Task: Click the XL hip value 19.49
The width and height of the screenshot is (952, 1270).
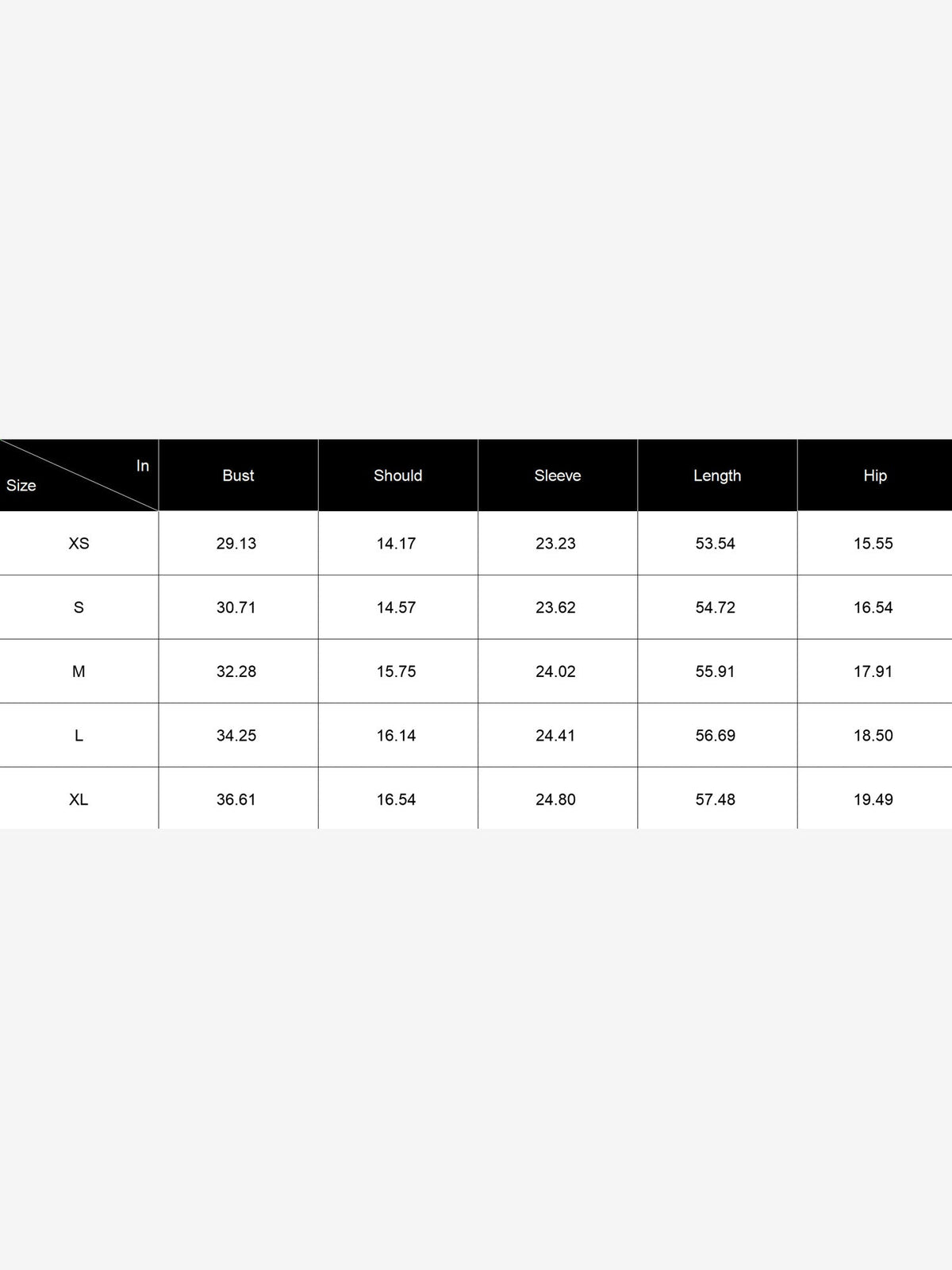Action: (873, 799)
